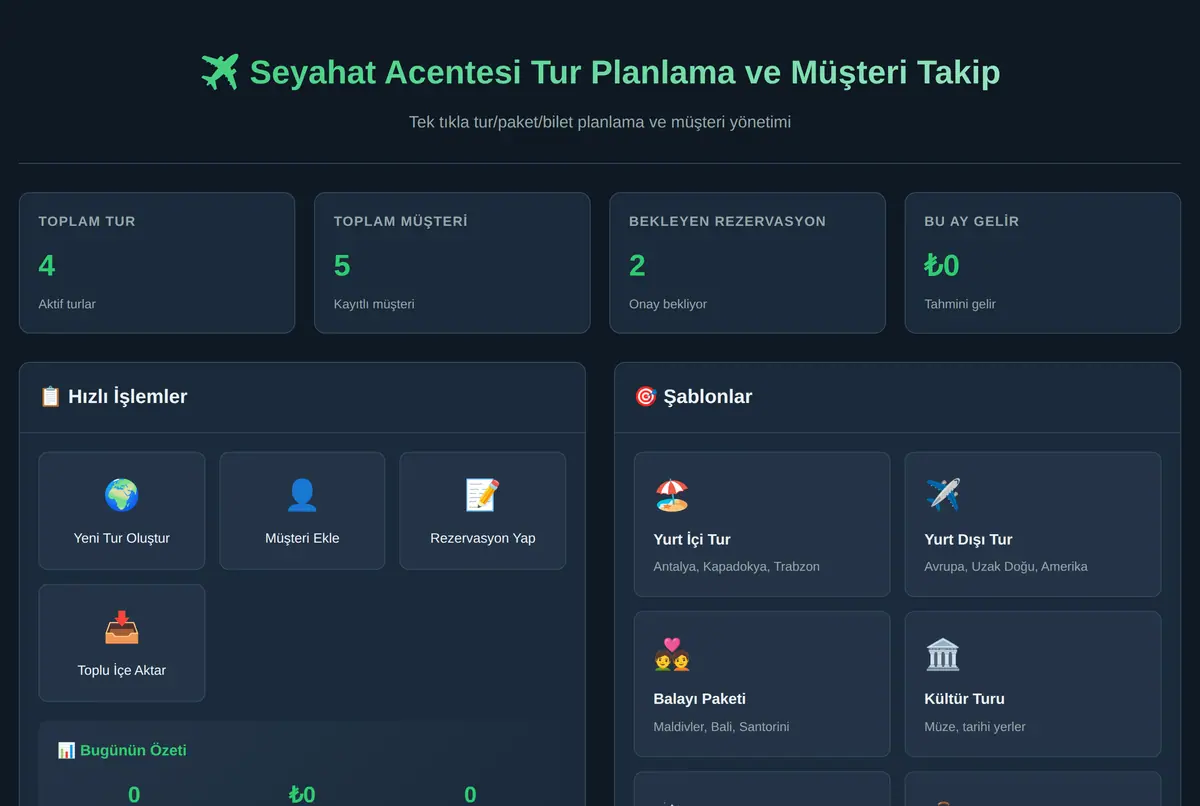Image resolution: width=1200 pixels, height=806 pixels.
Task: Click the Aktif turlar caption
Action: click(67, 304)
